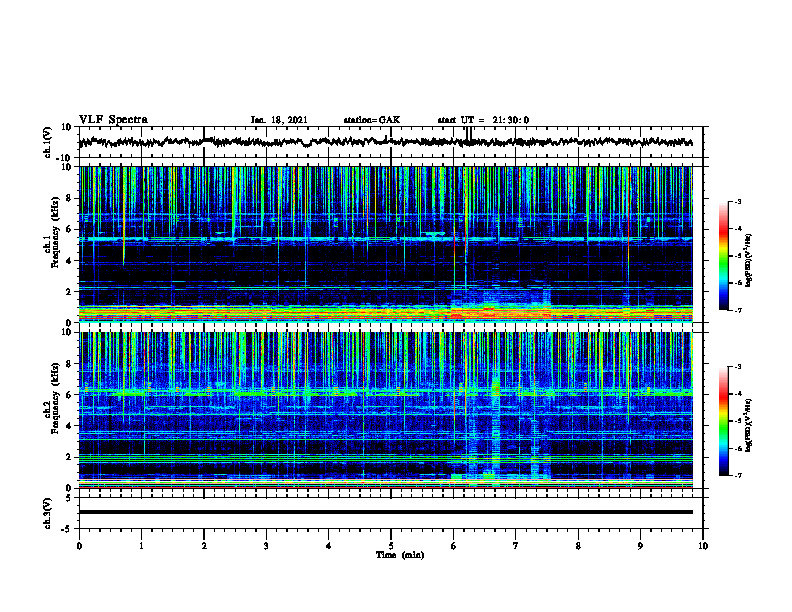Select the "start UT = 21:30:0" label

[x=483, y=120]
